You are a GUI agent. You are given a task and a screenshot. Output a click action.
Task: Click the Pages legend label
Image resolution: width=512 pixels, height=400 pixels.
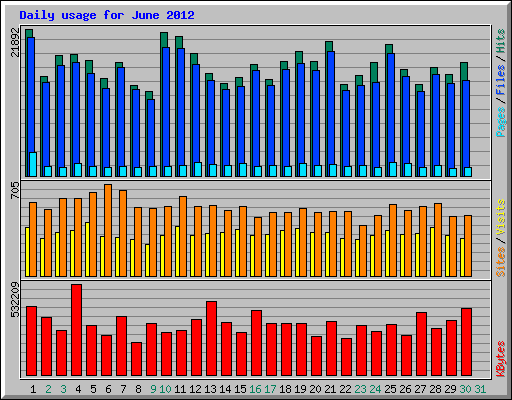pos(501,122)
